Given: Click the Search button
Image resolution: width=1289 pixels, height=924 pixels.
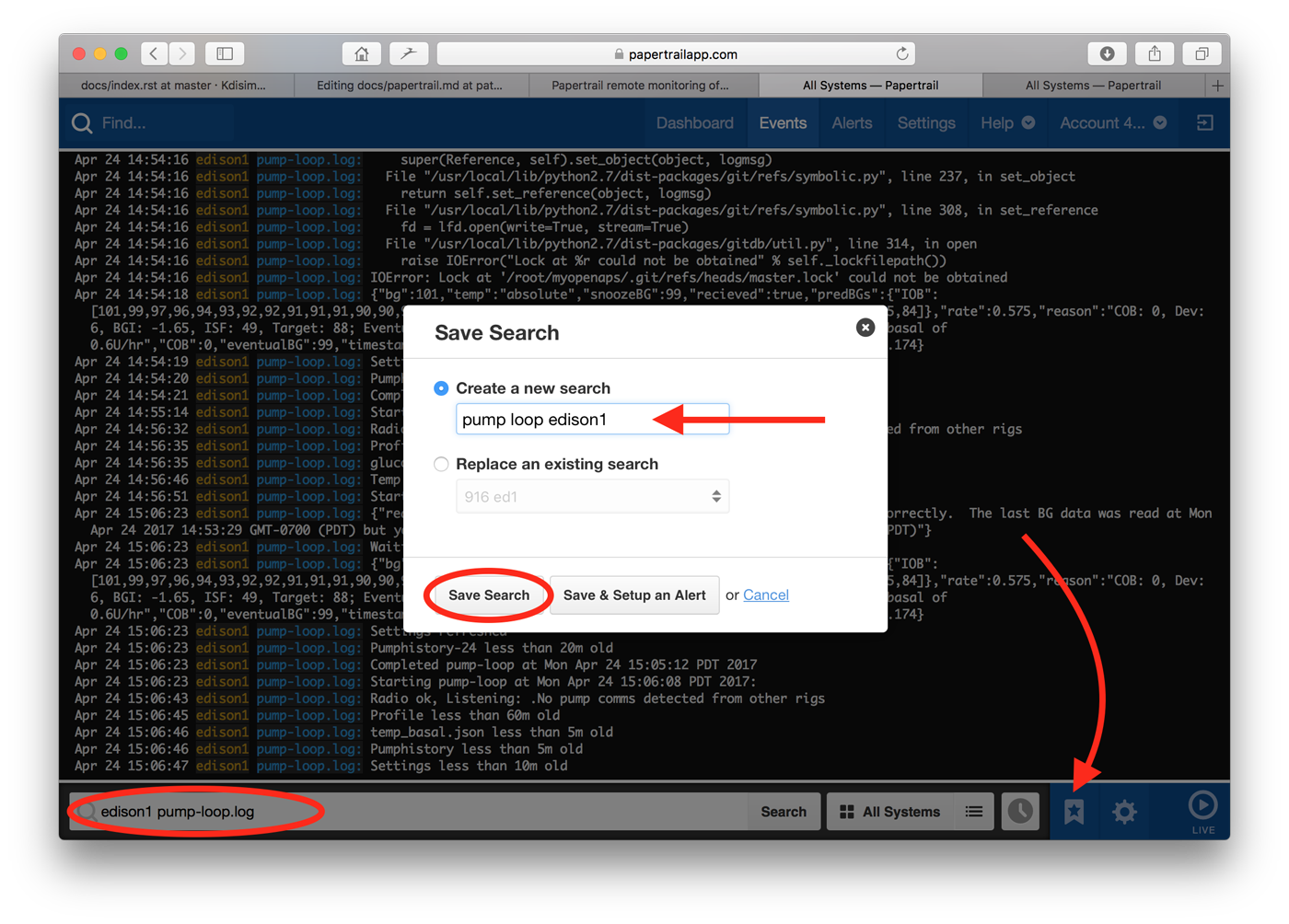Looking at the screenshot, I should coord(784,812).
